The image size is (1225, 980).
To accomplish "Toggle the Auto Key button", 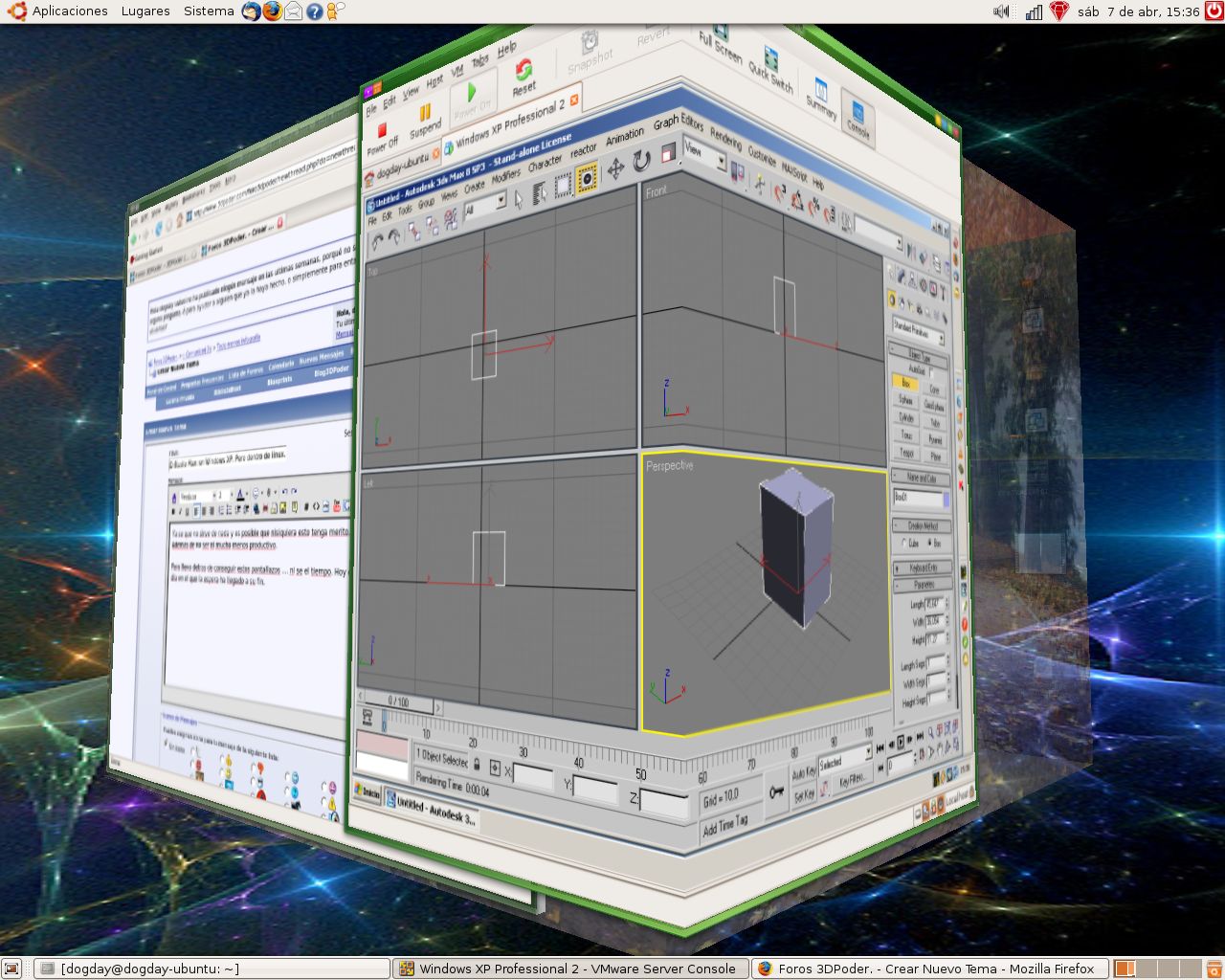I will click(x=804, y=771).
